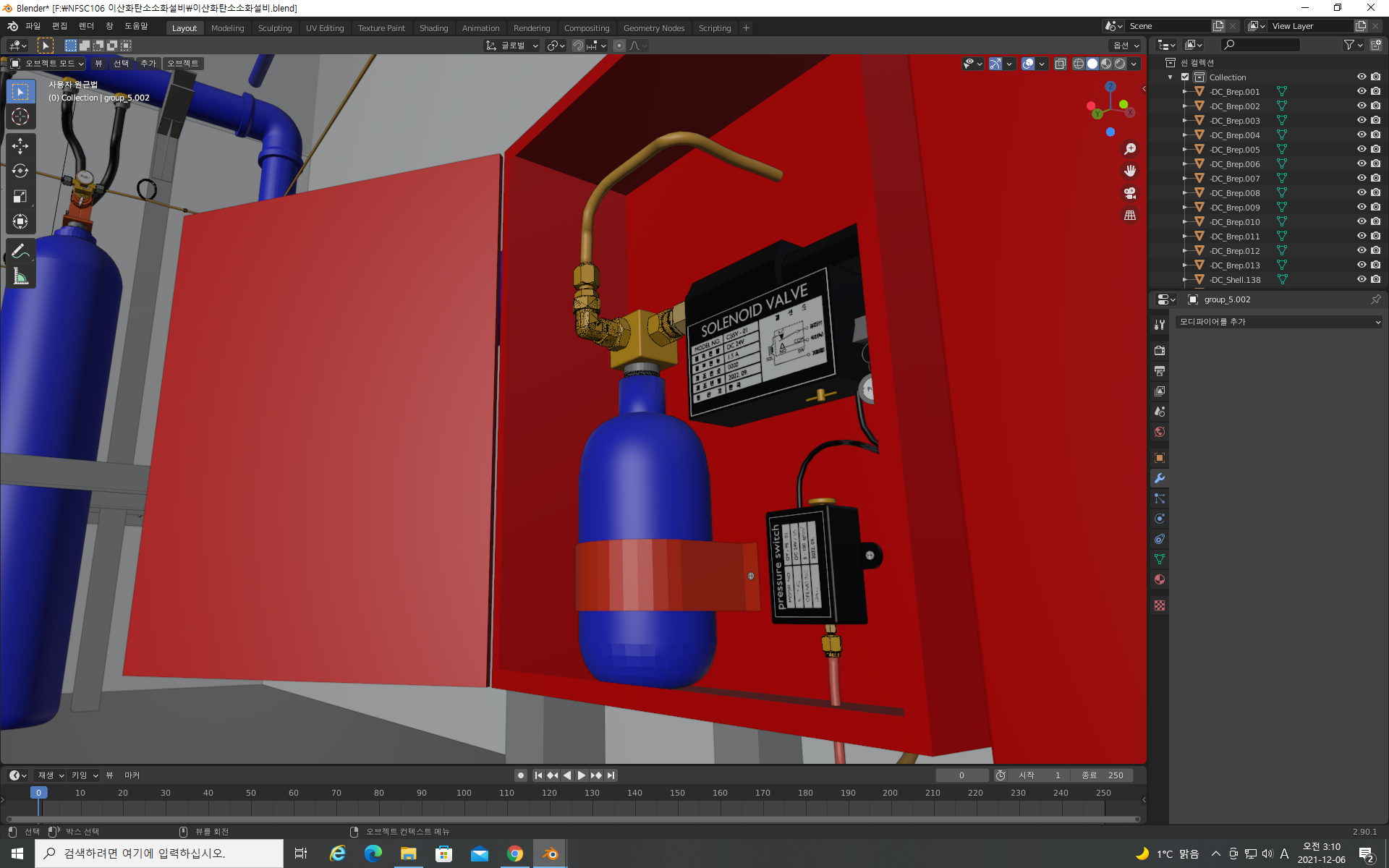Uncheck the Collection checkbox in outliner

tap(1185, 77)
